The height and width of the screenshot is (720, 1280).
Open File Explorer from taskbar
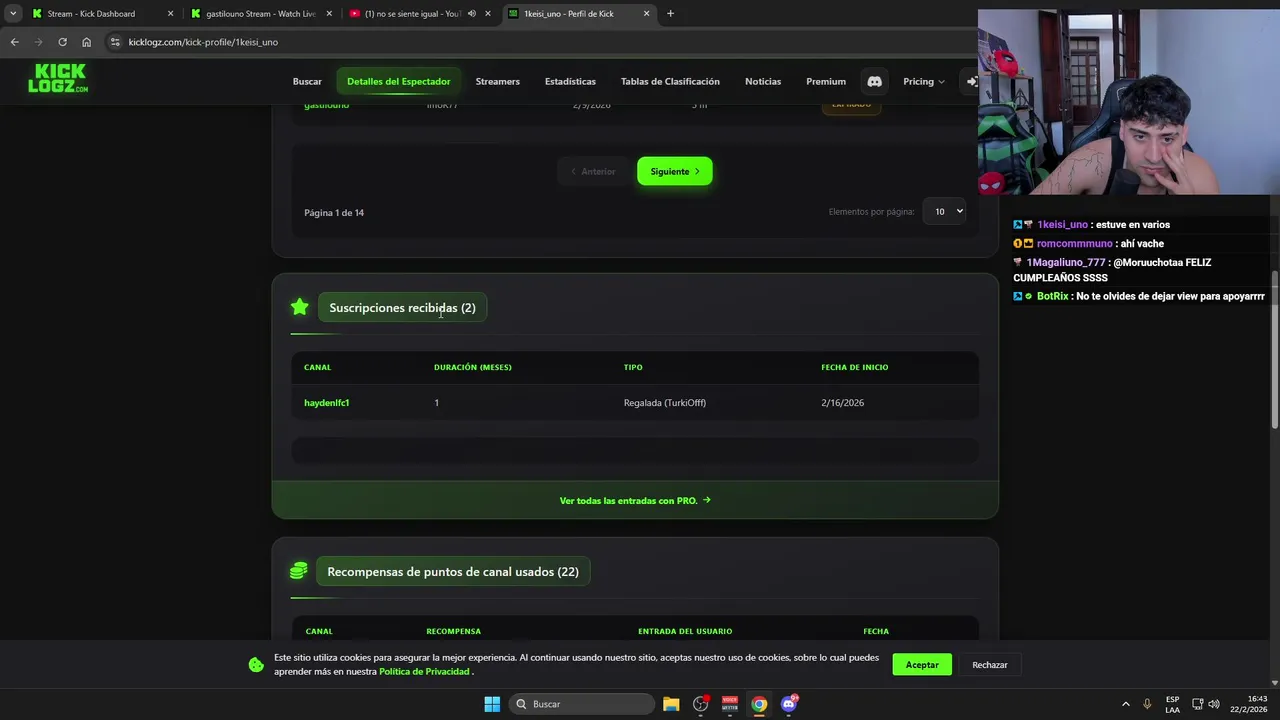pyautogui.click(x=671, y=704)
